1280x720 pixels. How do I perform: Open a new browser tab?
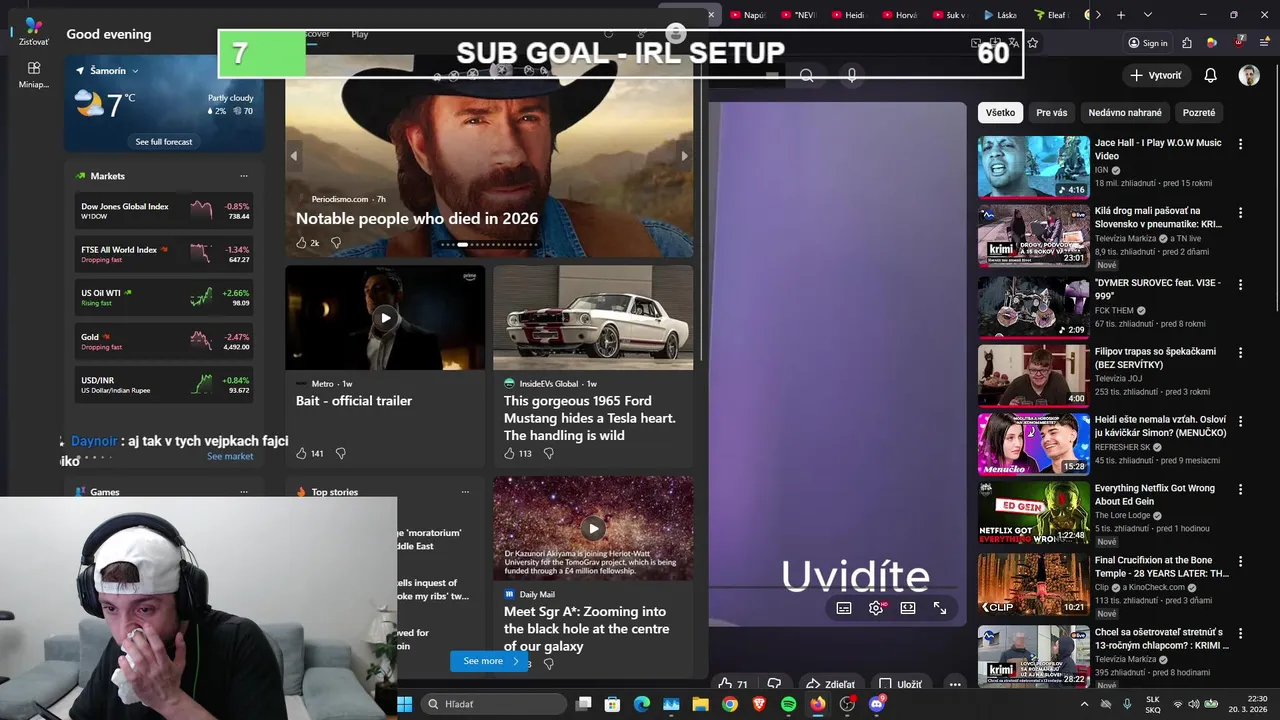1121,15
